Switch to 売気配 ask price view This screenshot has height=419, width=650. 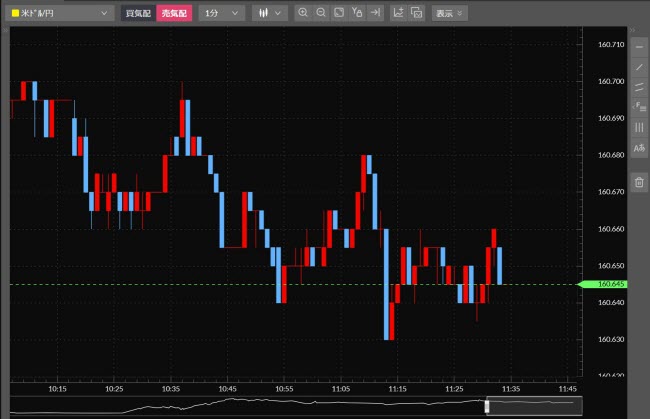pyautogui.click(x=174, y=13)
